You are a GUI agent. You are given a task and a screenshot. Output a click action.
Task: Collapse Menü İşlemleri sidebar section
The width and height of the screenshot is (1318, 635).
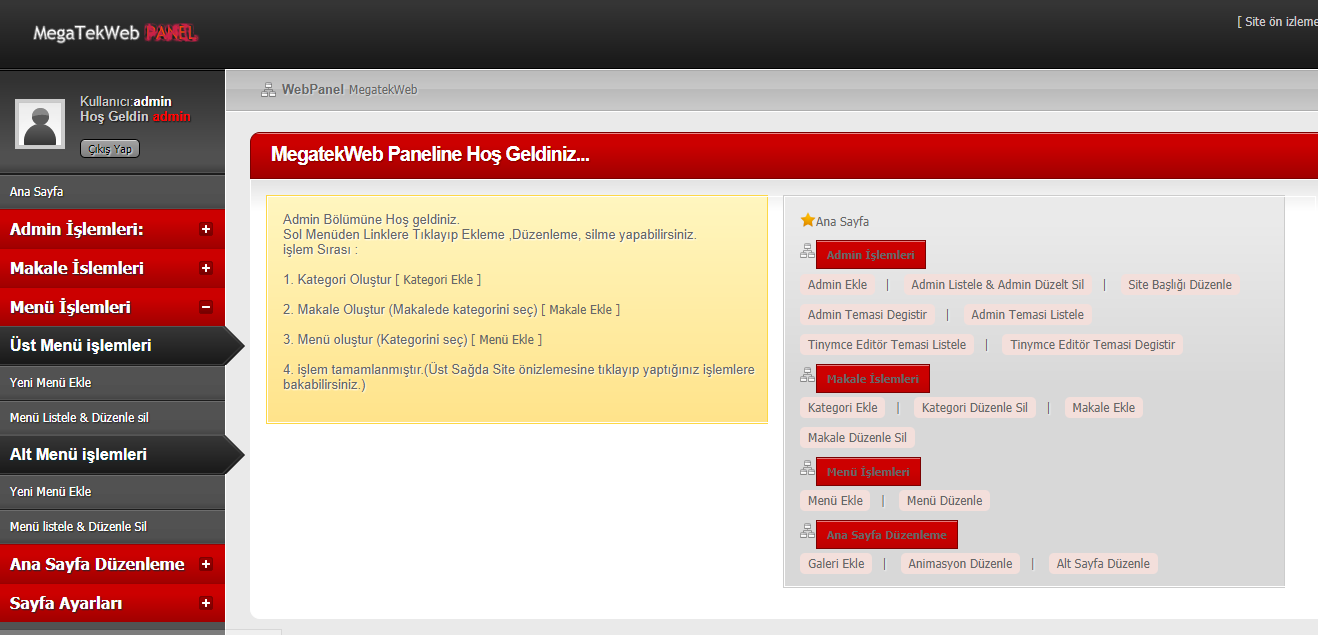[x=206, y=307]
